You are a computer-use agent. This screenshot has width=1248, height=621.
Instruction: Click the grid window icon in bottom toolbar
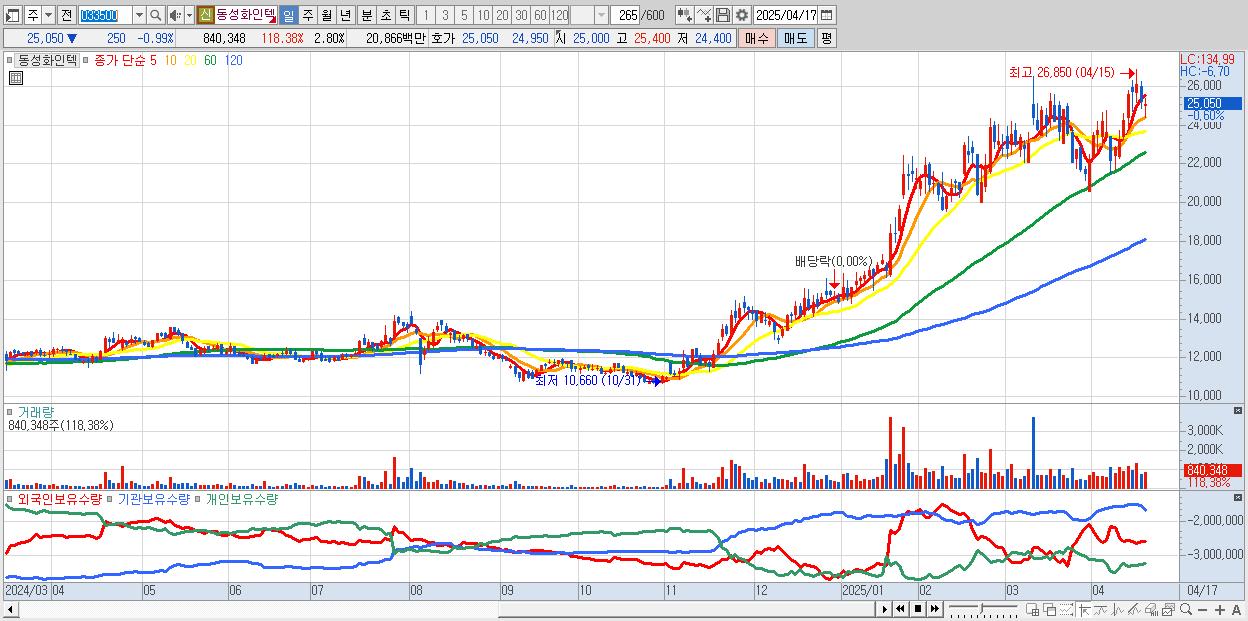1032,609
